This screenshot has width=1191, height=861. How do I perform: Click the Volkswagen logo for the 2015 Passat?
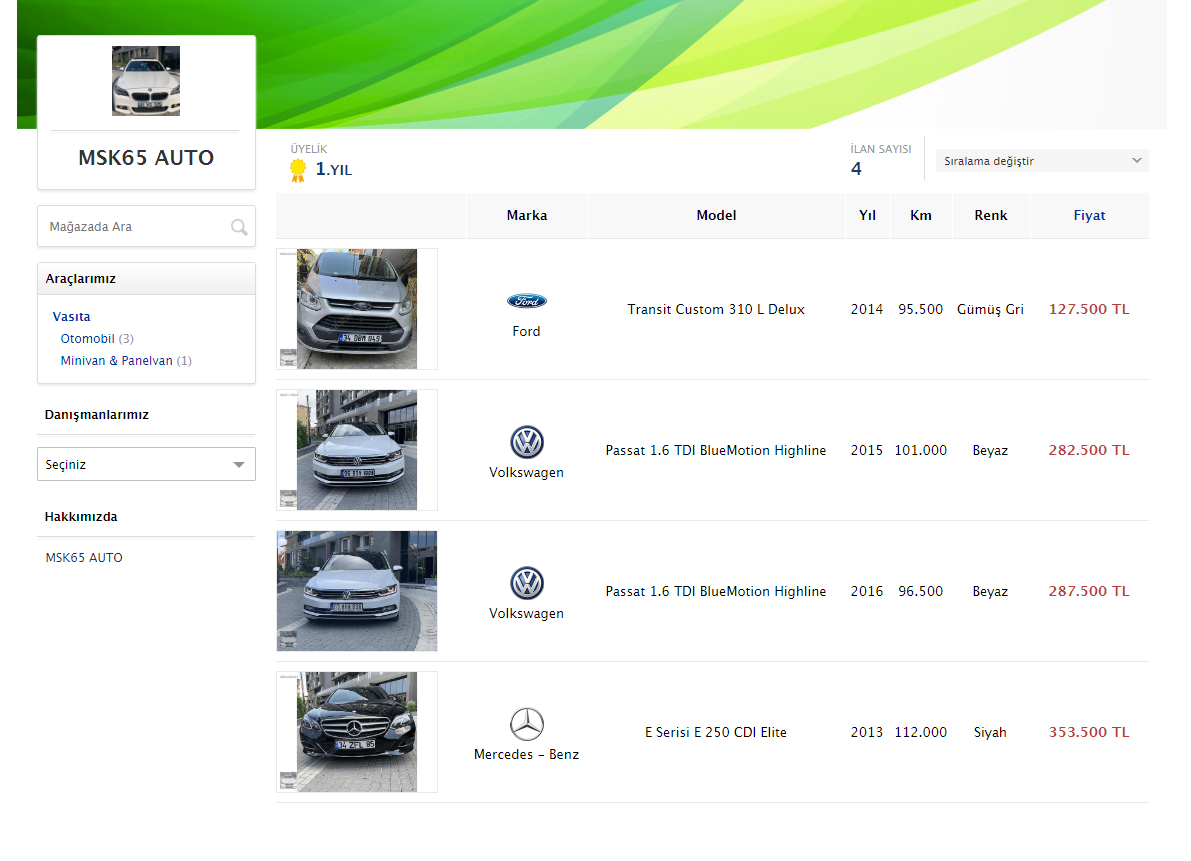(x=526, y=442)
